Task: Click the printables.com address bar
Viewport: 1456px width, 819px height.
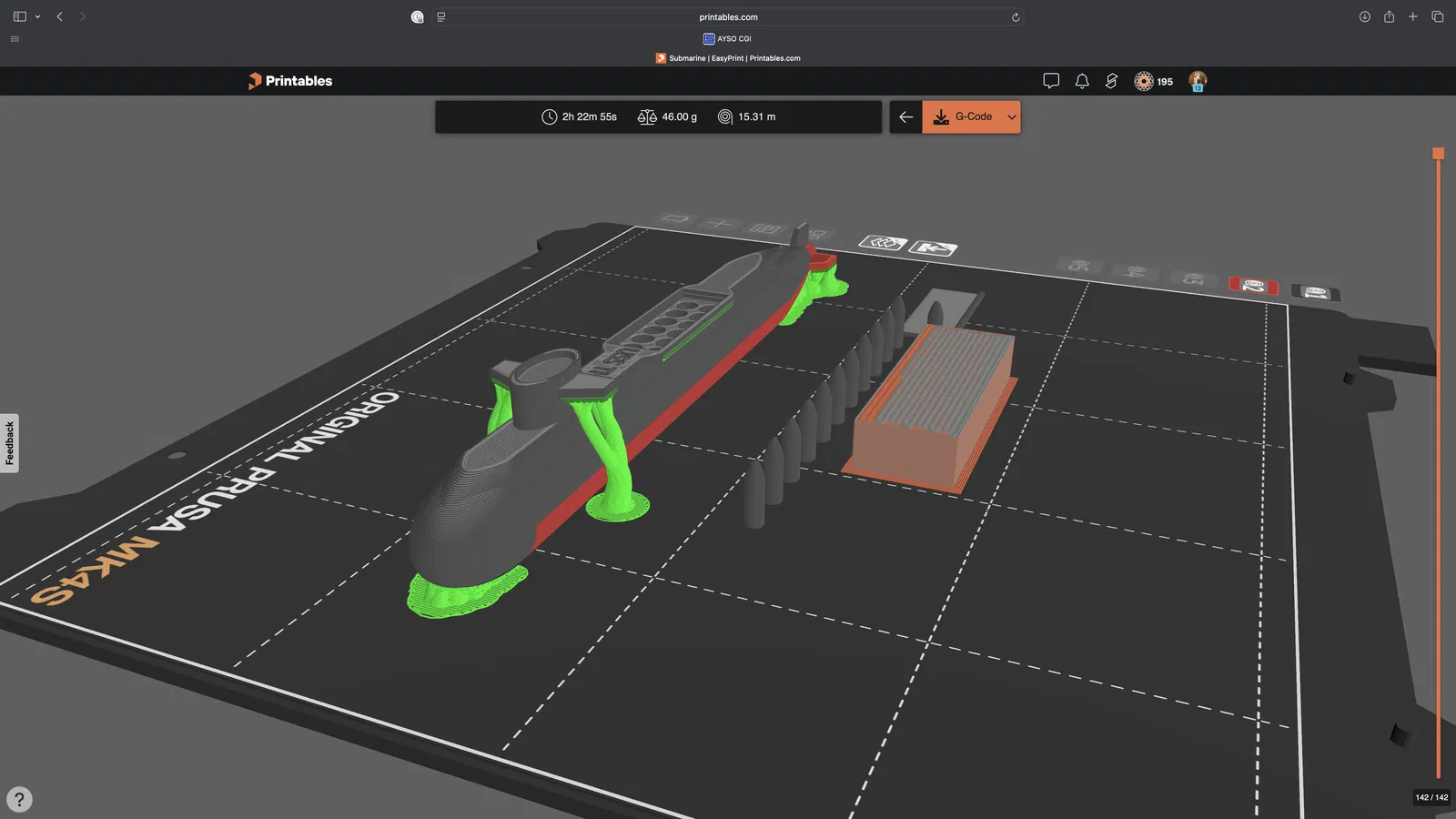Action: click(728, 16)
